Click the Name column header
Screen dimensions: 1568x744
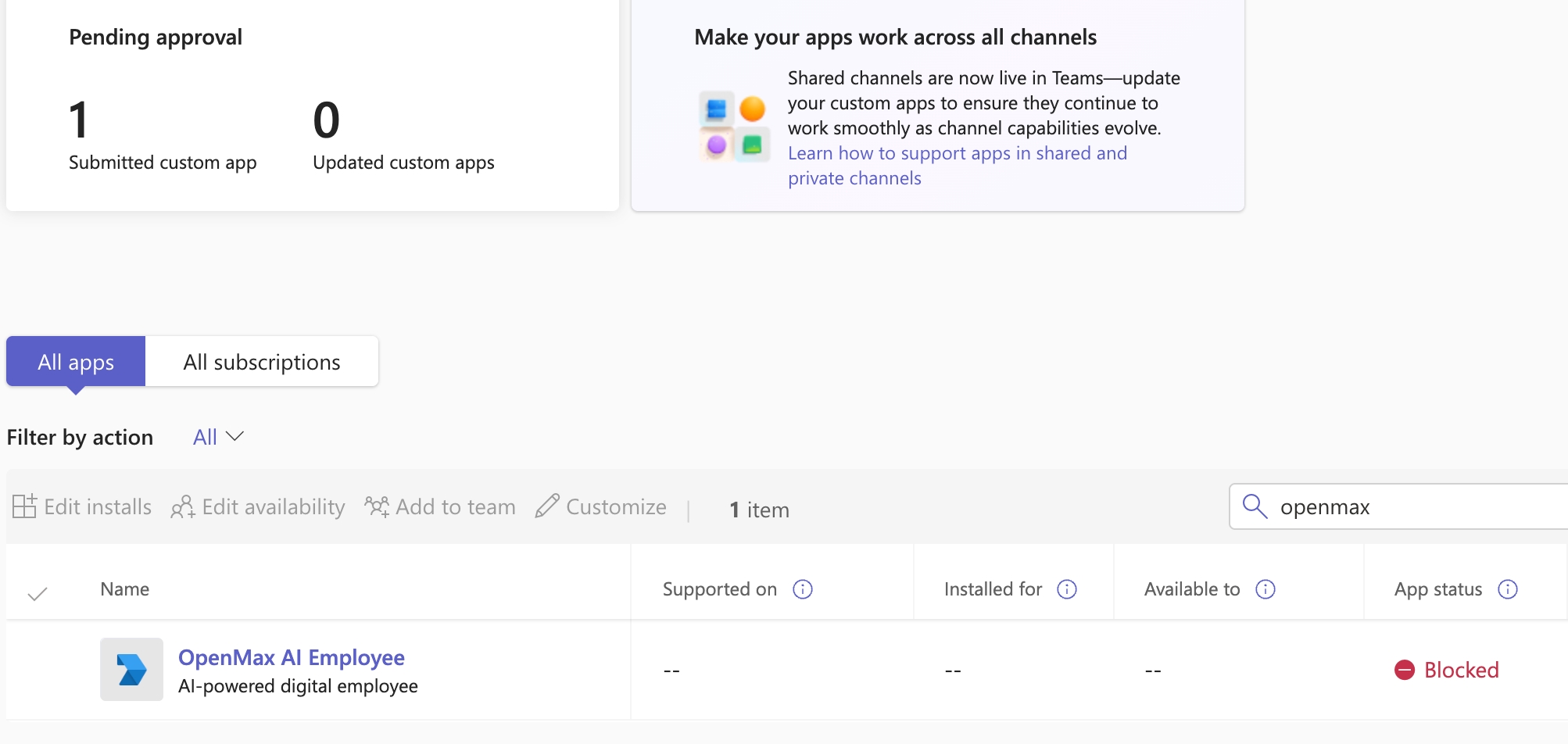click(x=125, y=589)
